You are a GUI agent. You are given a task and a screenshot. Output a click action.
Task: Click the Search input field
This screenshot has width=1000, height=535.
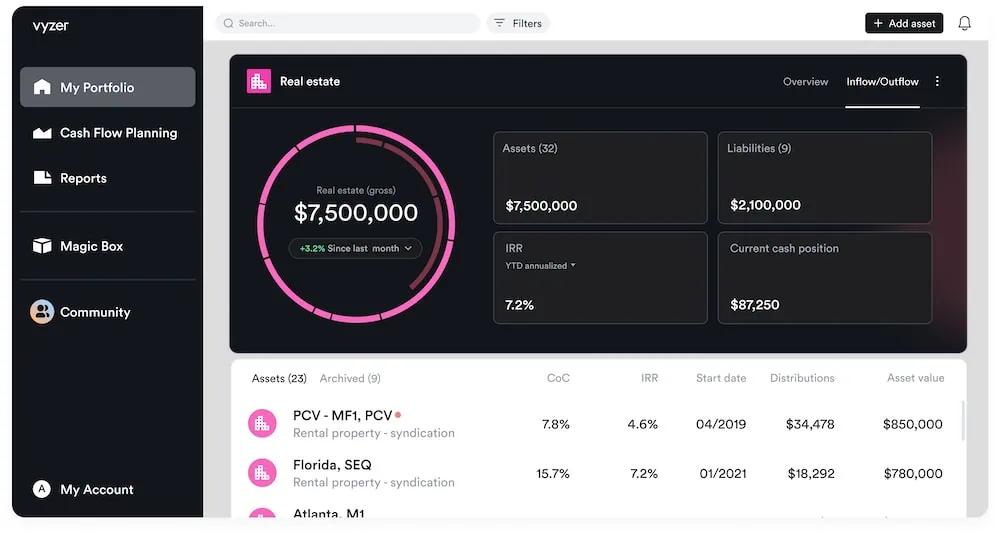click(x=348, y=23)
